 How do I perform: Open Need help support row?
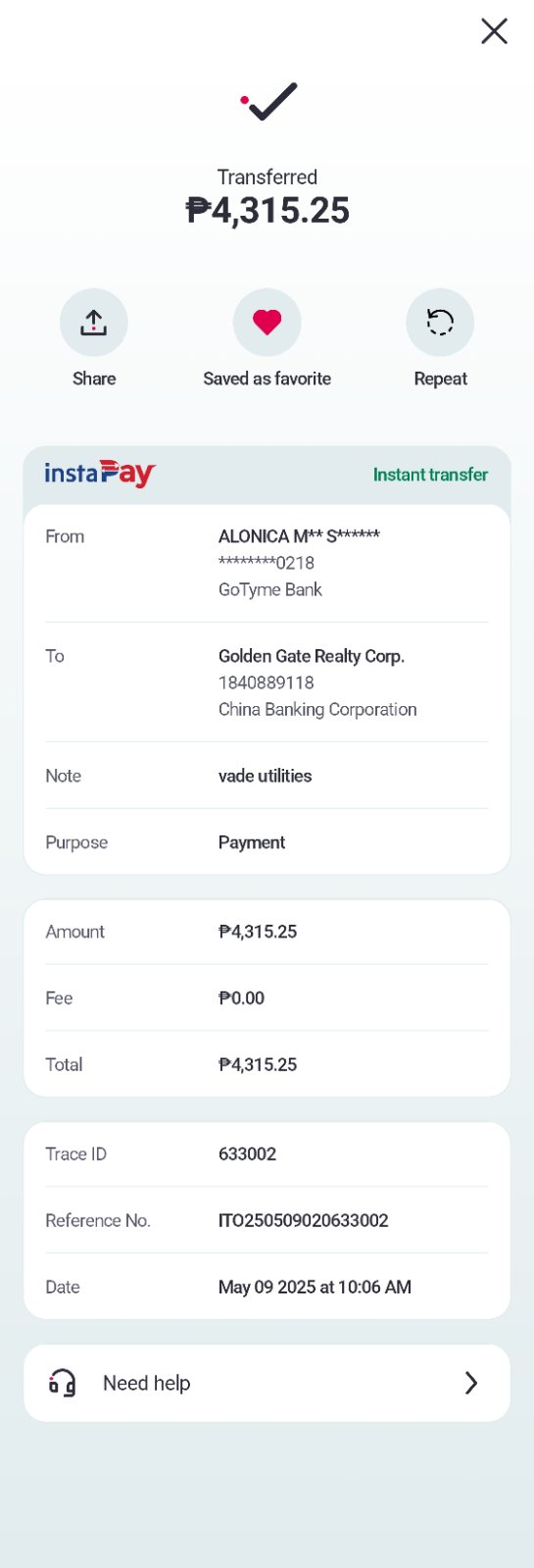coord(267,1383)
